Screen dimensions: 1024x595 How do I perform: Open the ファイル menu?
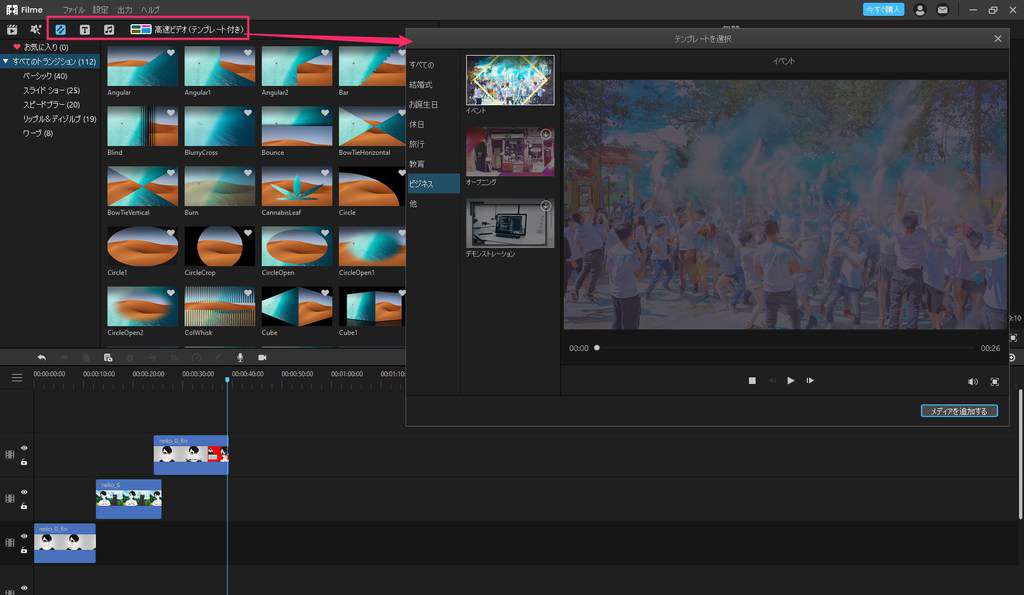pos(74,10)
